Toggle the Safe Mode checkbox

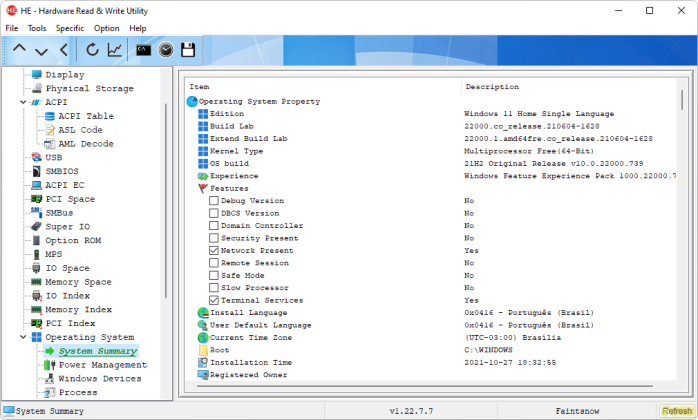tap(214, 275)
